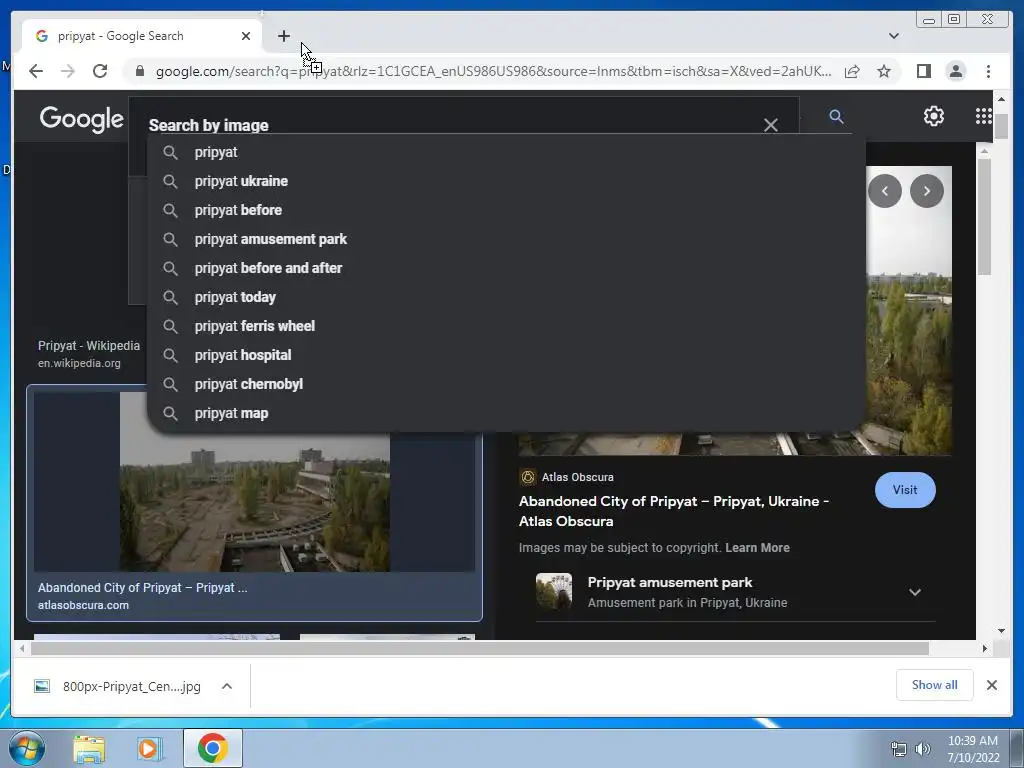Click the page vertical scrollbar thumb

pos(1001,126)
